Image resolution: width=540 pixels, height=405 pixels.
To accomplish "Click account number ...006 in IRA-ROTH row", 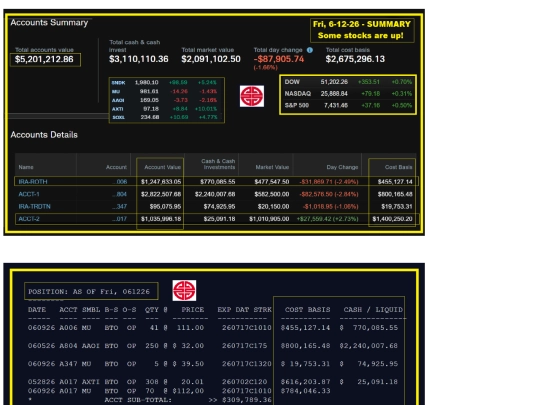I will [x=120, y=181].
